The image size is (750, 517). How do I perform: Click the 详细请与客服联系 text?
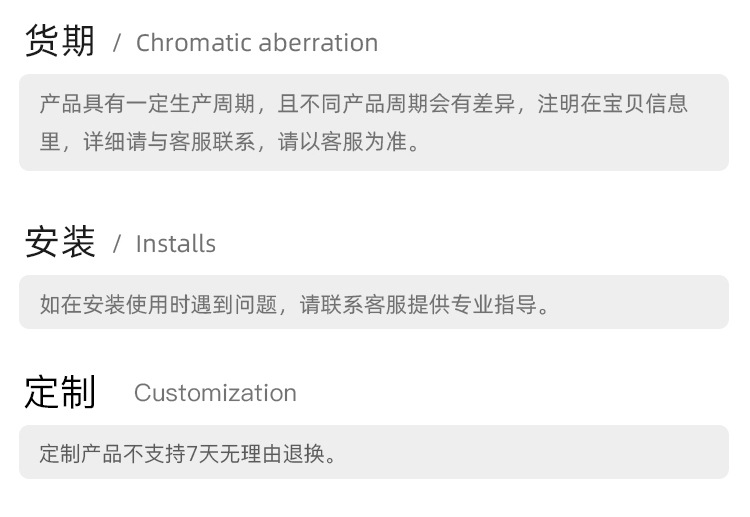click(x=169, y=142)
